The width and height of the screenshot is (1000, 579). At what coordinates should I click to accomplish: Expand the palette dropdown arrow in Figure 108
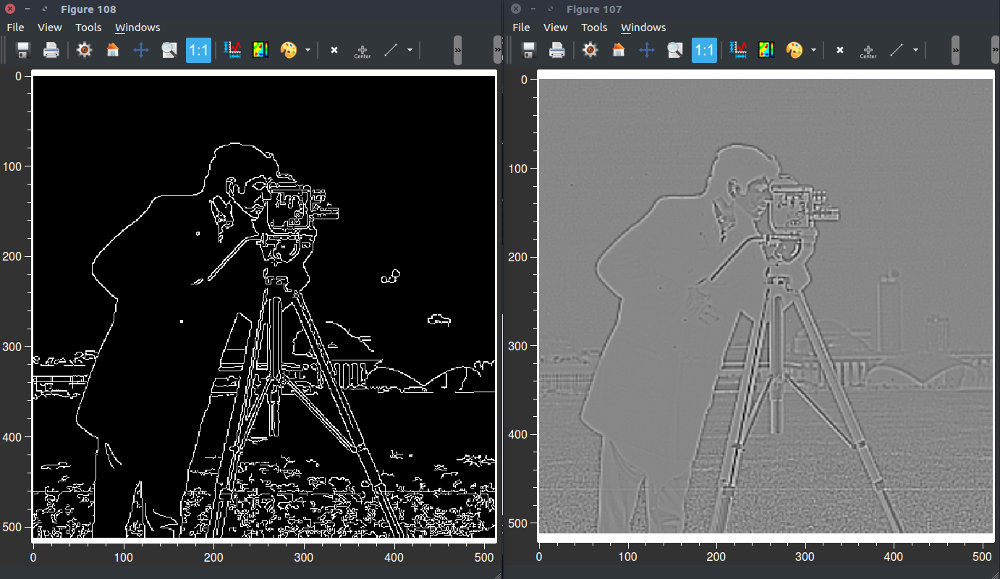tap(307, 50)
